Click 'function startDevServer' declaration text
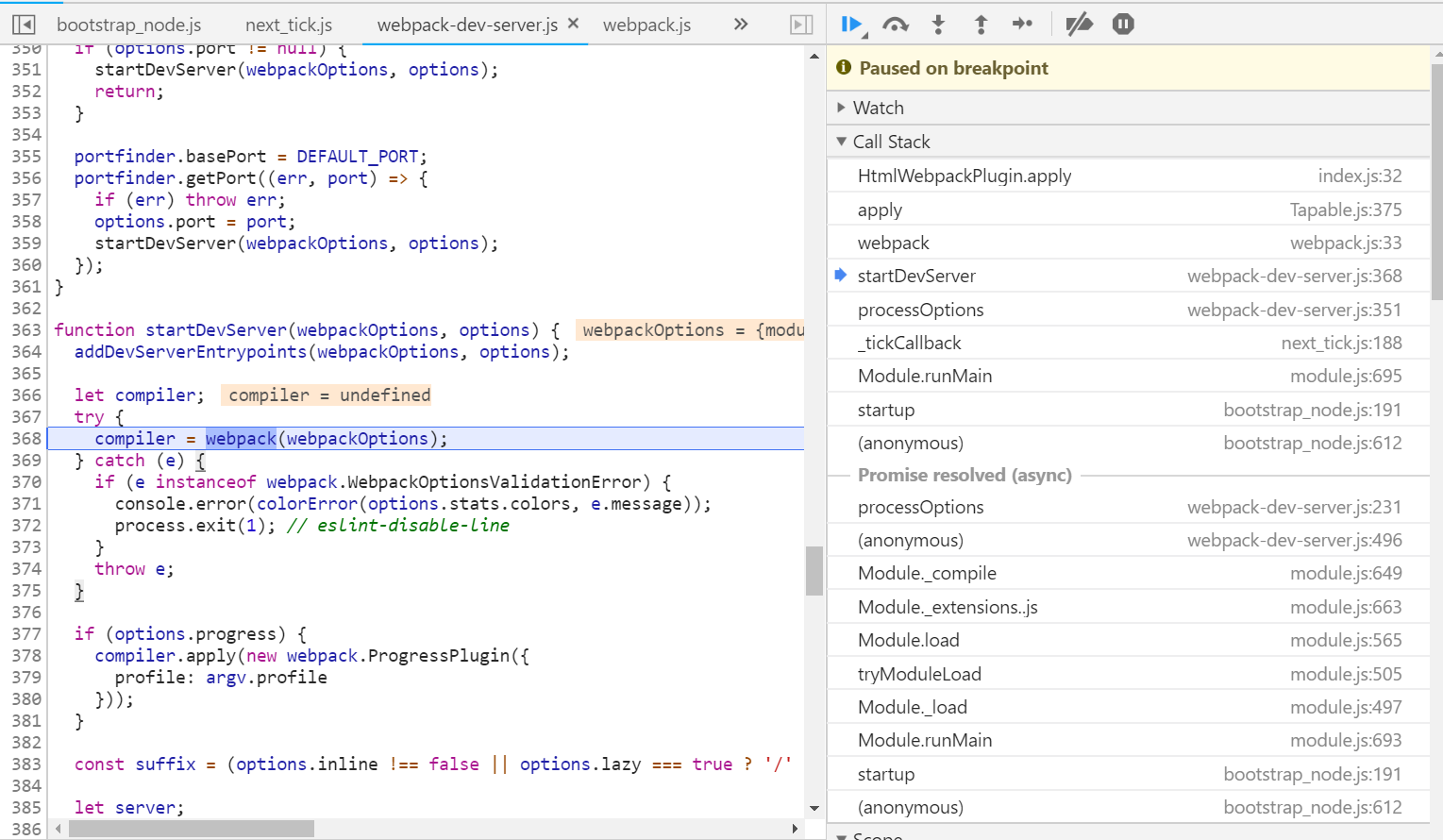1443x840 pixels. pyautogui.click(x=170, y=329)
